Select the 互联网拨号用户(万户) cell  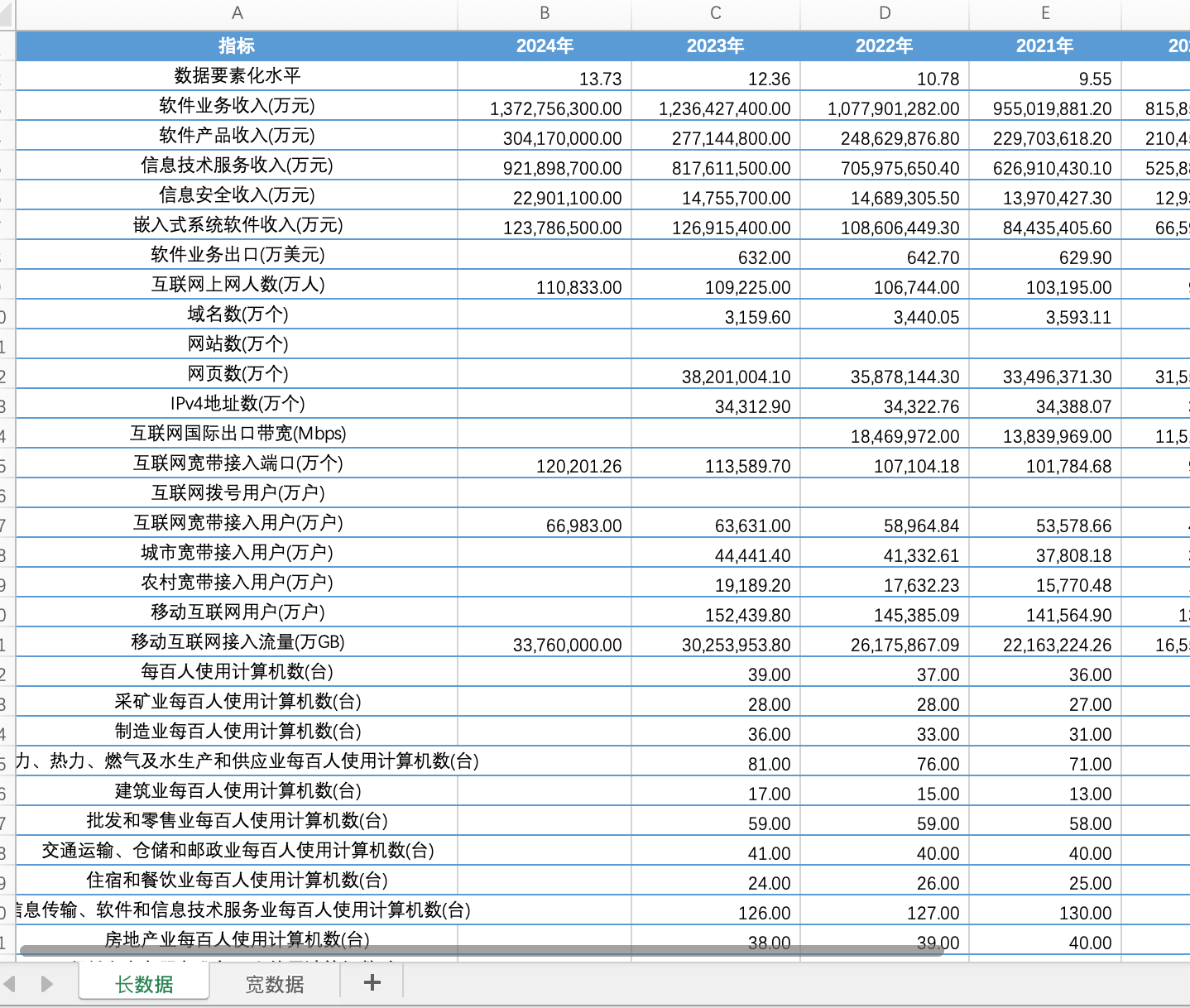pyautogui.click(x=237, y=493)
